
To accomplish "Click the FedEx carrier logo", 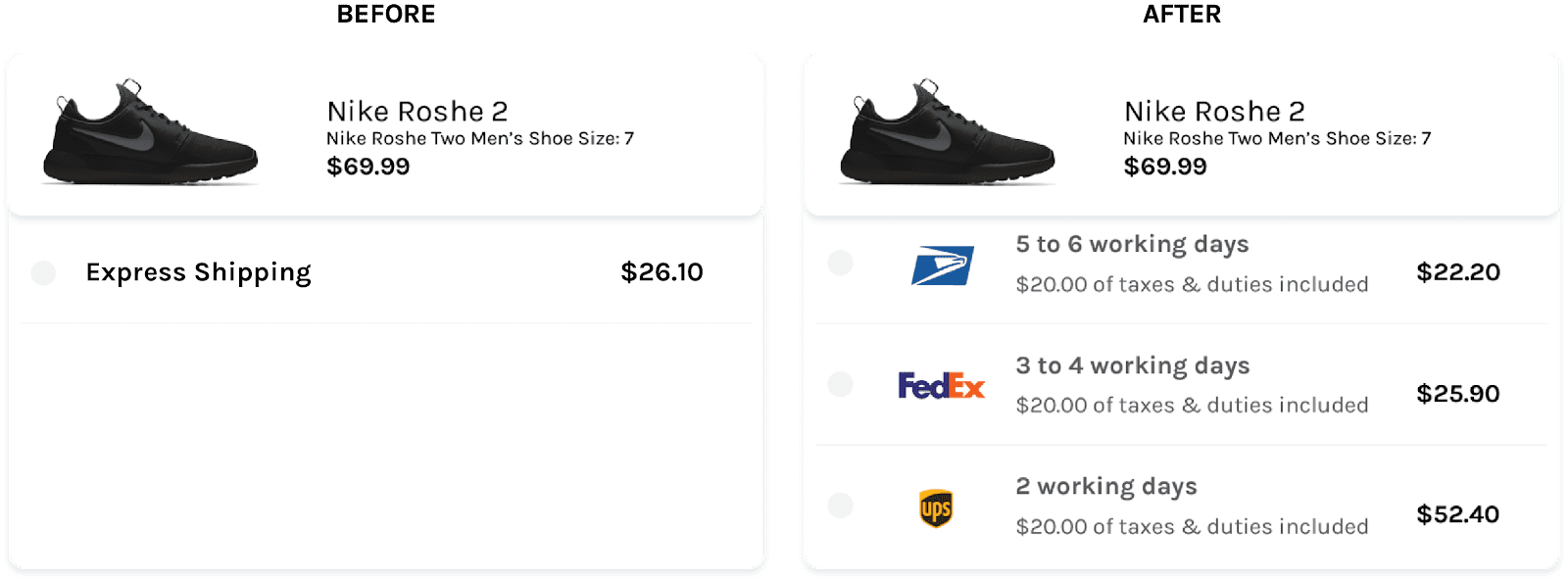I will tap(941, 386).
